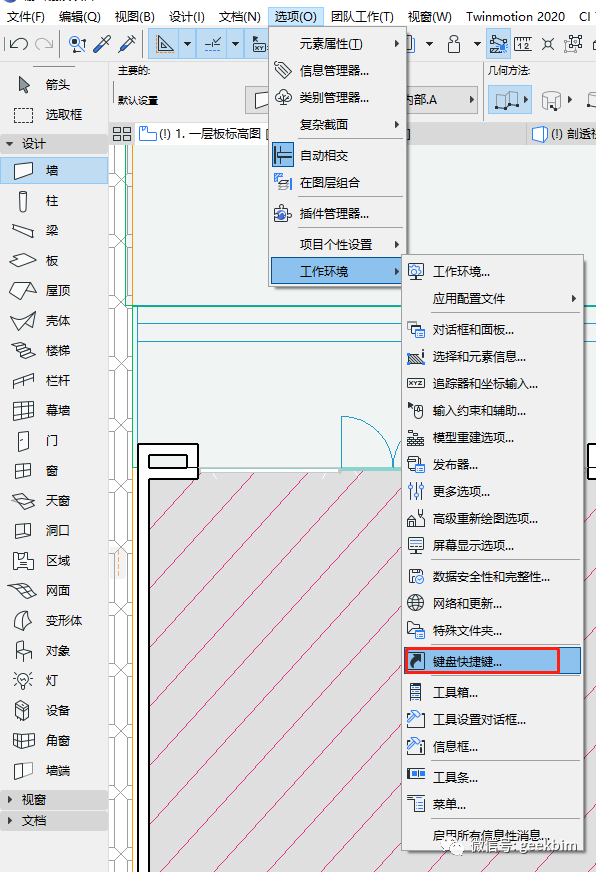This screenshot has width=596, height=872.
Task: Select the Zone (区域) tool
Action: [54, 561]
